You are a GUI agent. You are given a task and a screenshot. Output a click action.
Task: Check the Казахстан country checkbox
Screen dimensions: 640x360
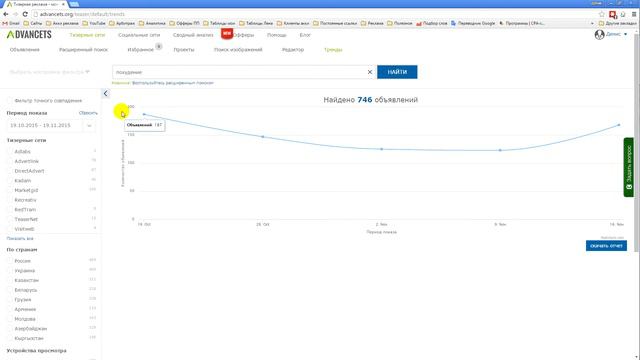(10, 280)
